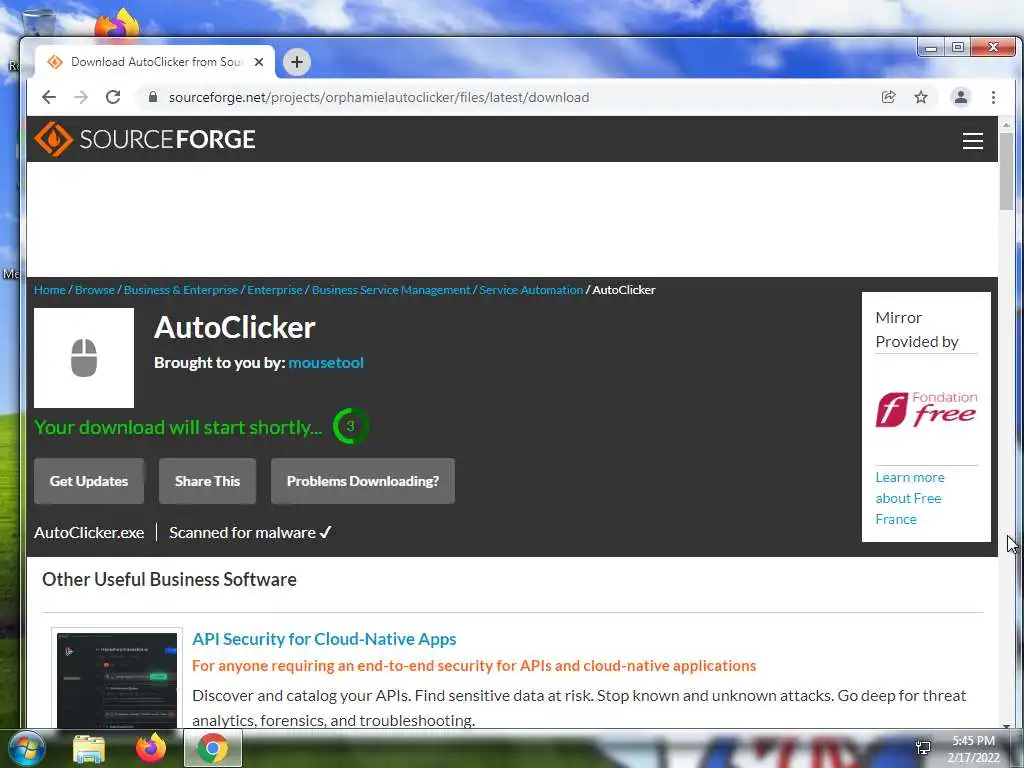The width and height of the screenshot is (1024, 768).
Task: Click the Firefox desktop shortcut icon
Action: 118,24
